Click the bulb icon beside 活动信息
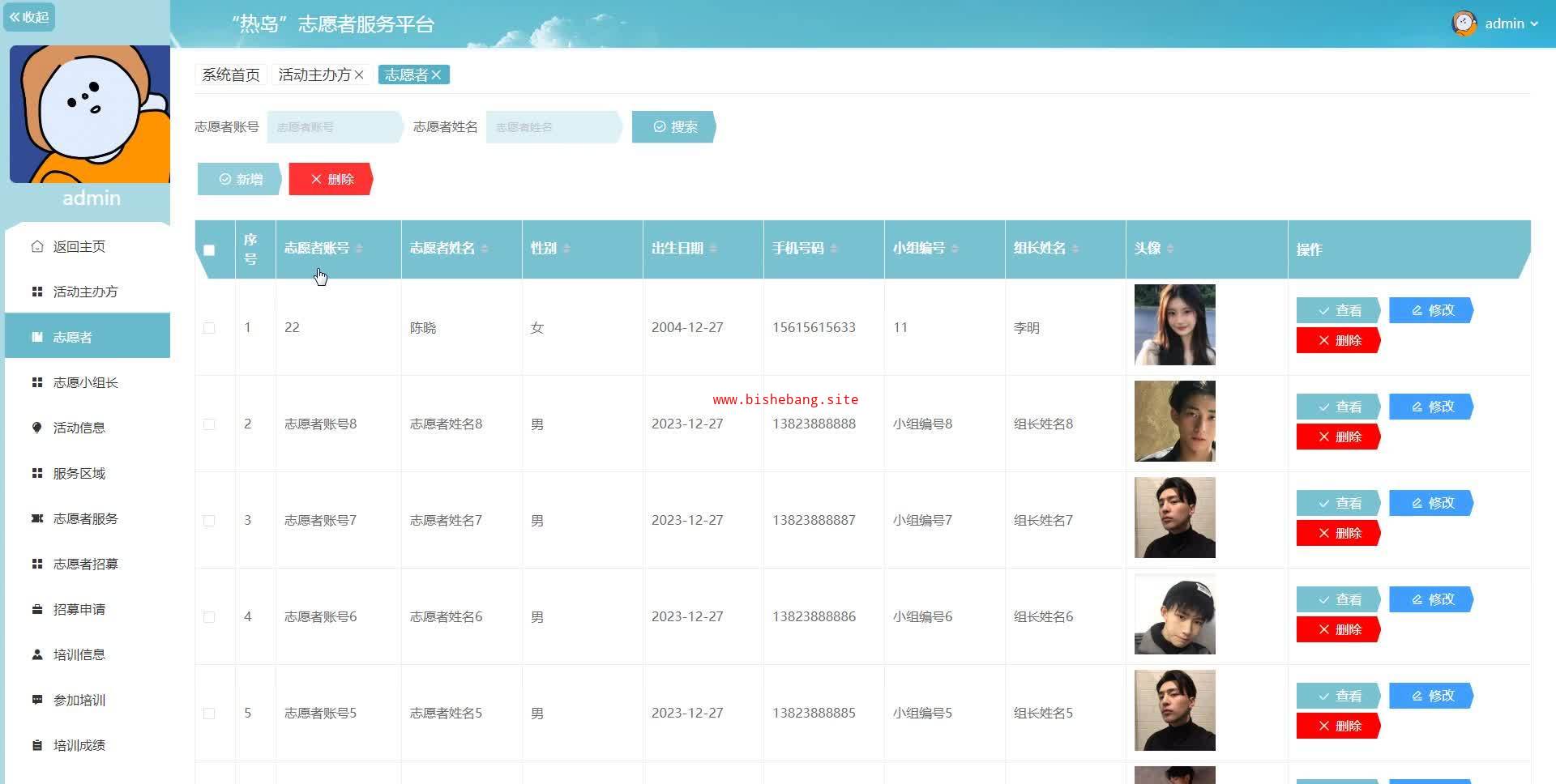The width and height of the screenshot is (1556, 784). tap(37, 428)
